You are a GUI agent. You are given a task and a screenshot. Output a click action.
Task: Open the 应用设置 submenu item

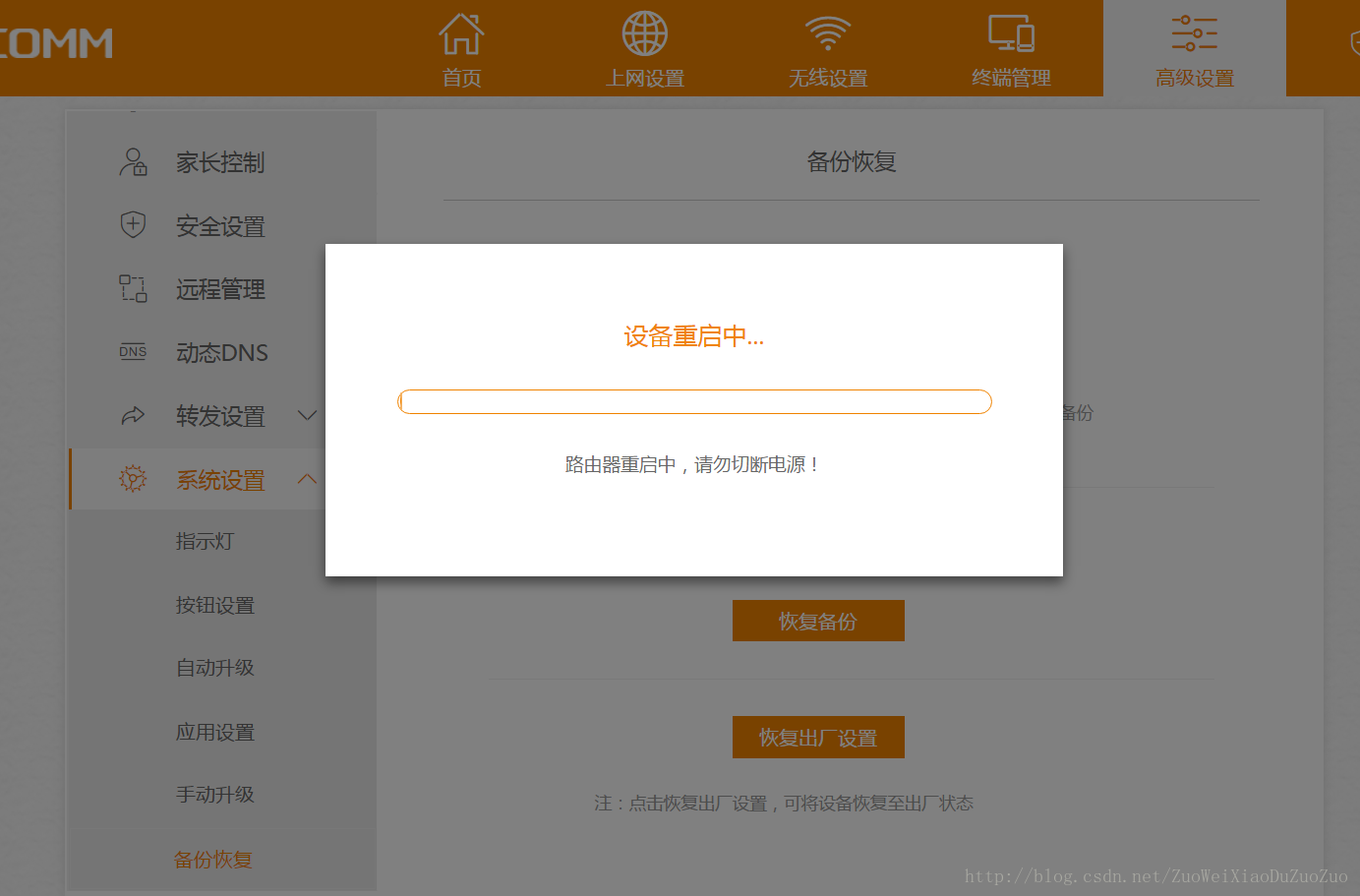(215, 732)
